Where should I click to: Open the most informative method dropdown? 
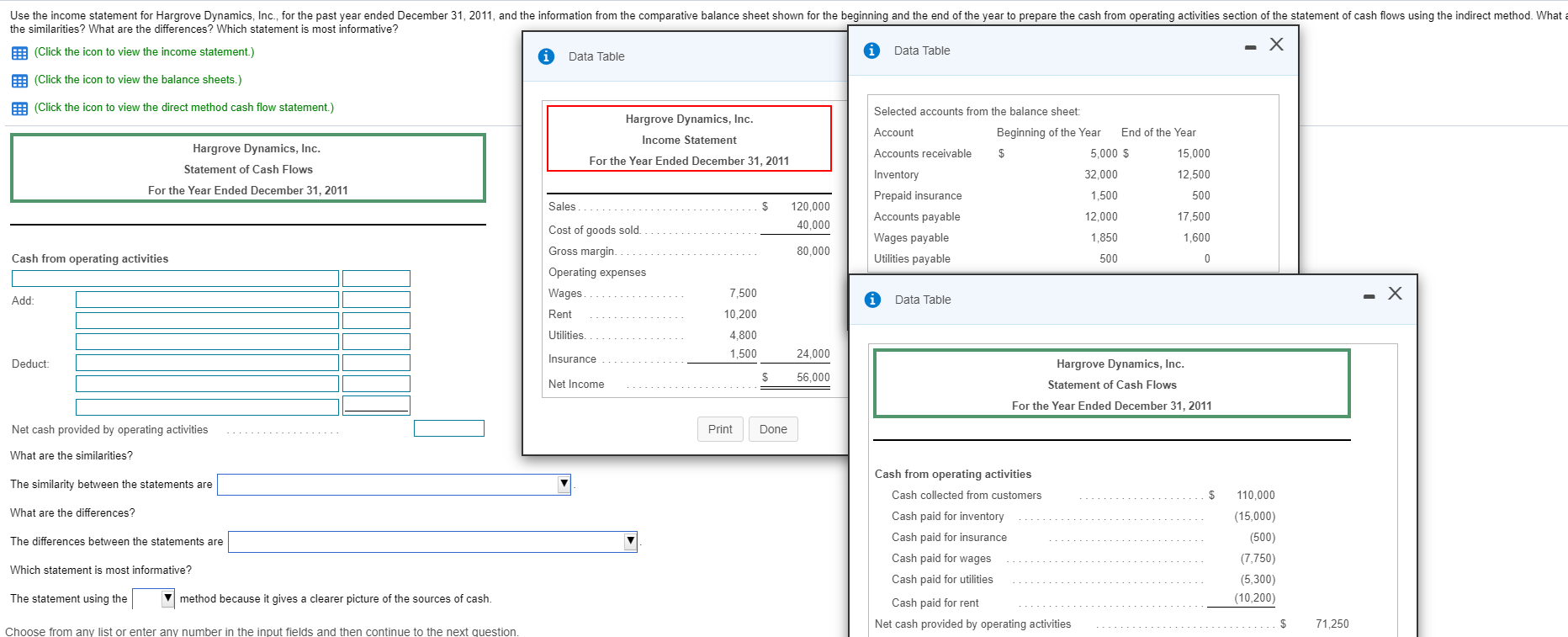coord(153,599)
